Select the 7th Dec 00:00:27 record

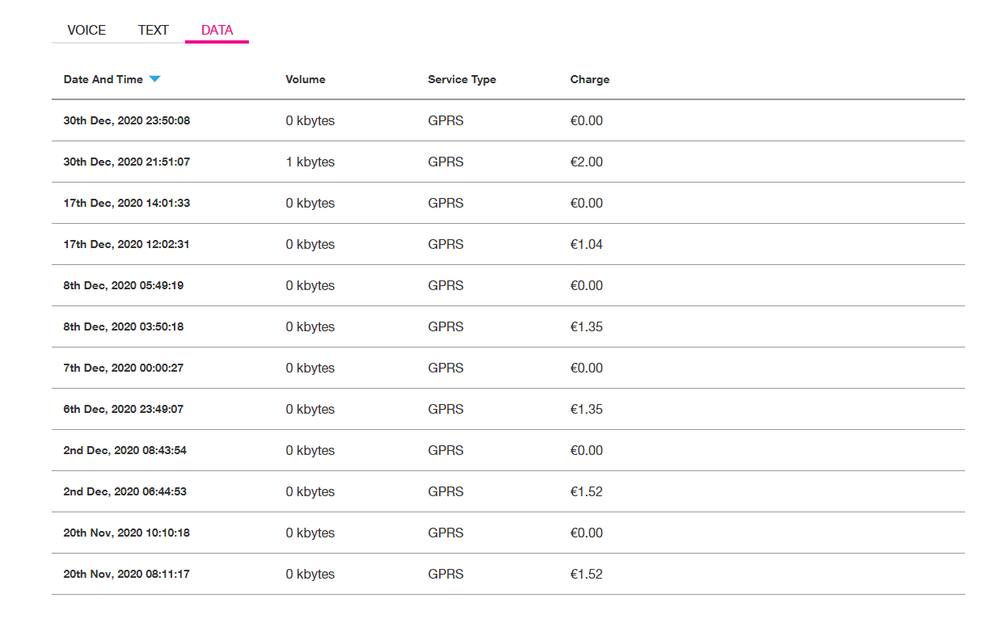123,368
